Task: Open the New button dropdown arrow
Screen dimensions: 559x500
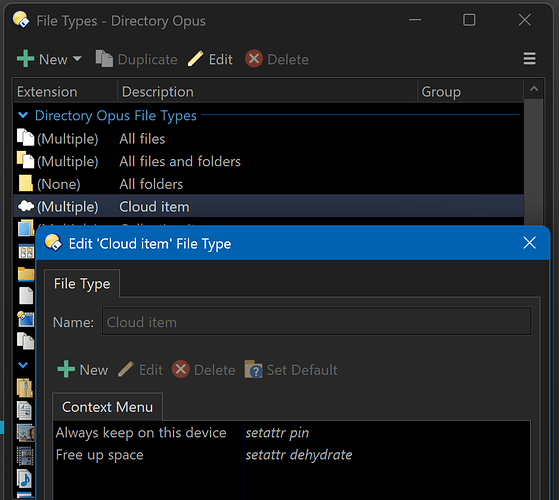Action: (77, 58)
